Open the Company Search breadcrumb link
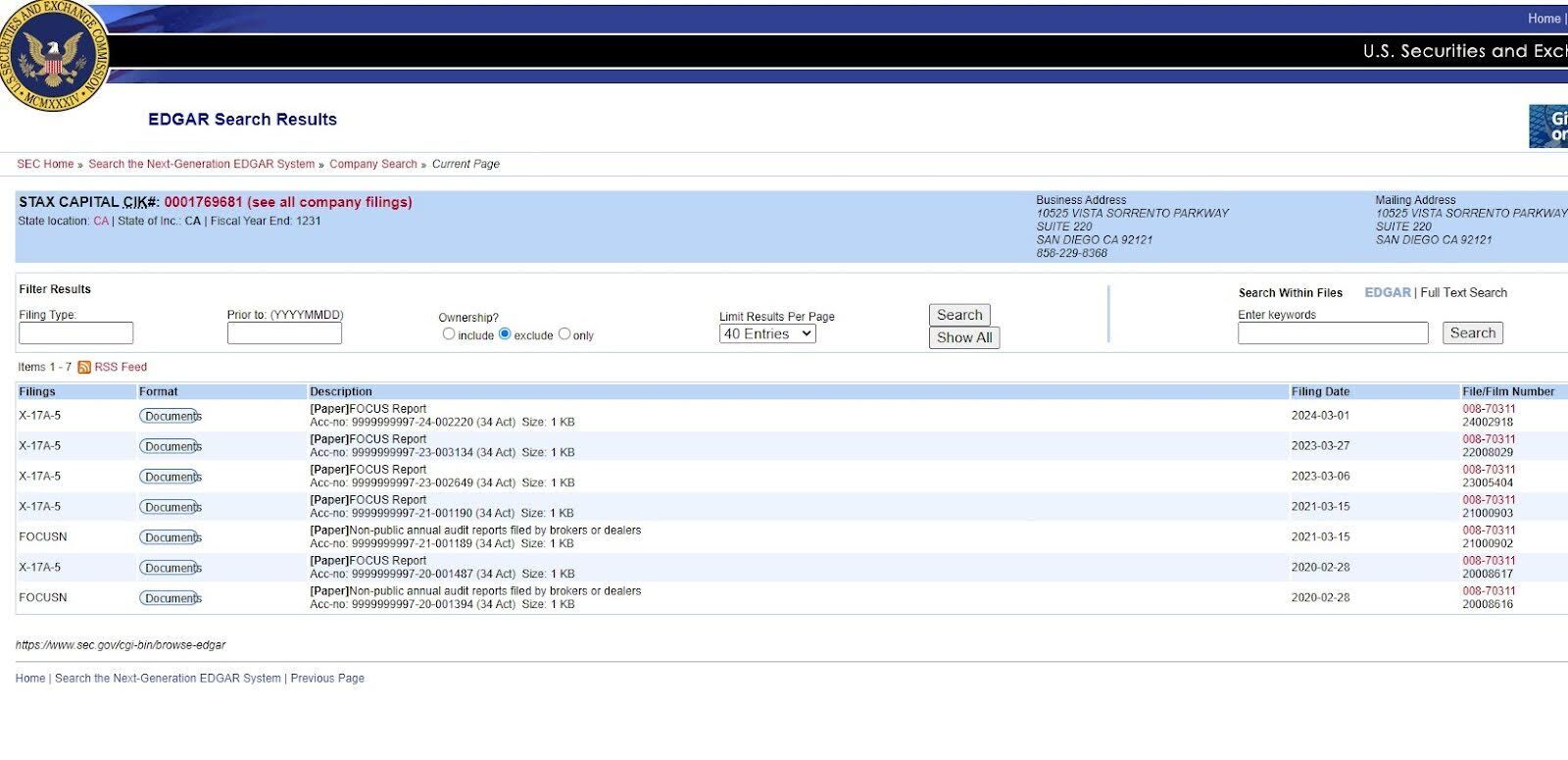 [x=373, y=164]
